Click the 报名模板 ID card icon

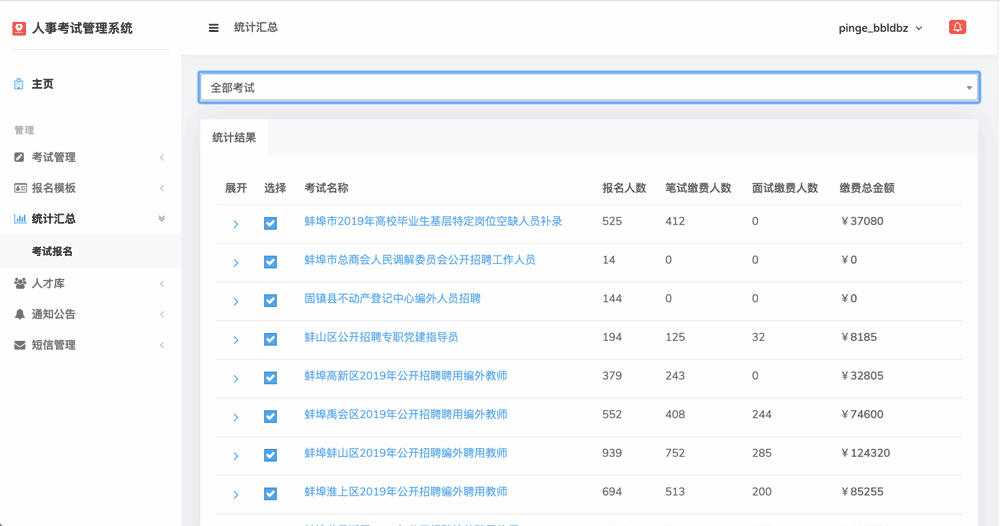click(x=20, y=188)
